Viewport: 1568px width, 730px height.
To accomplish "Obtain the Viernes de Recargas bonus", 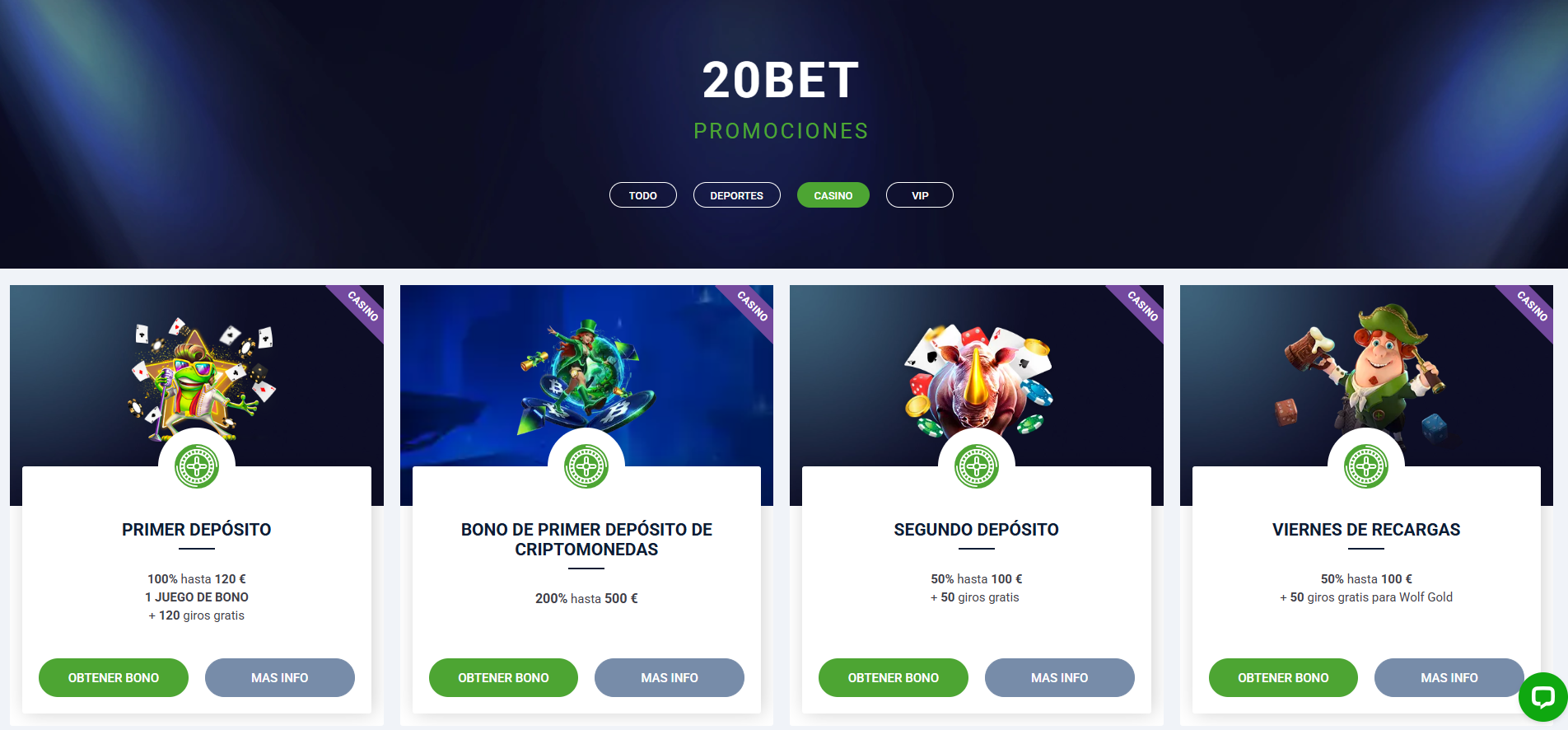I will coord(1283,677).
